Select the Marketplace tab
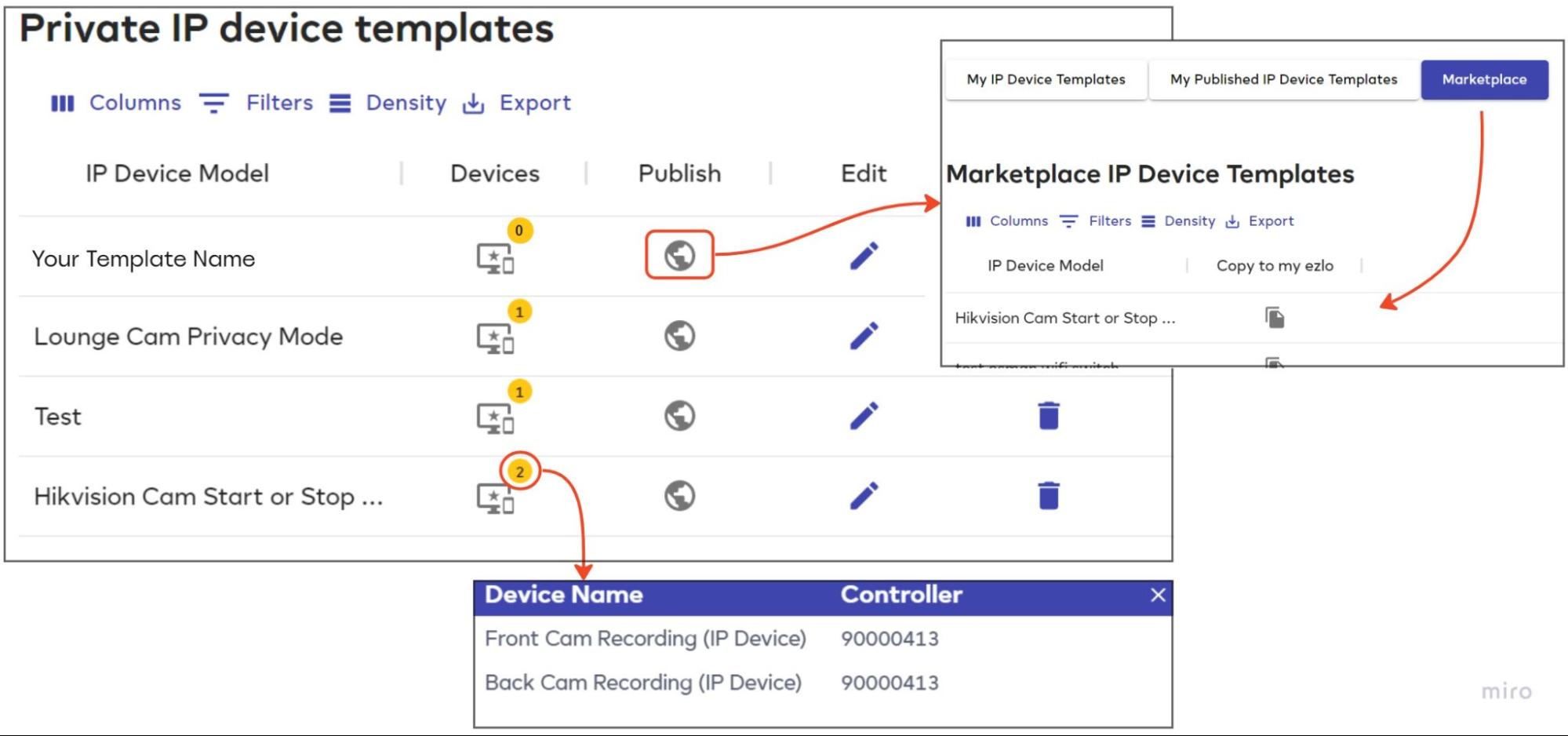This screenshot has width=1568, height=736. (x=1484, y=79)
